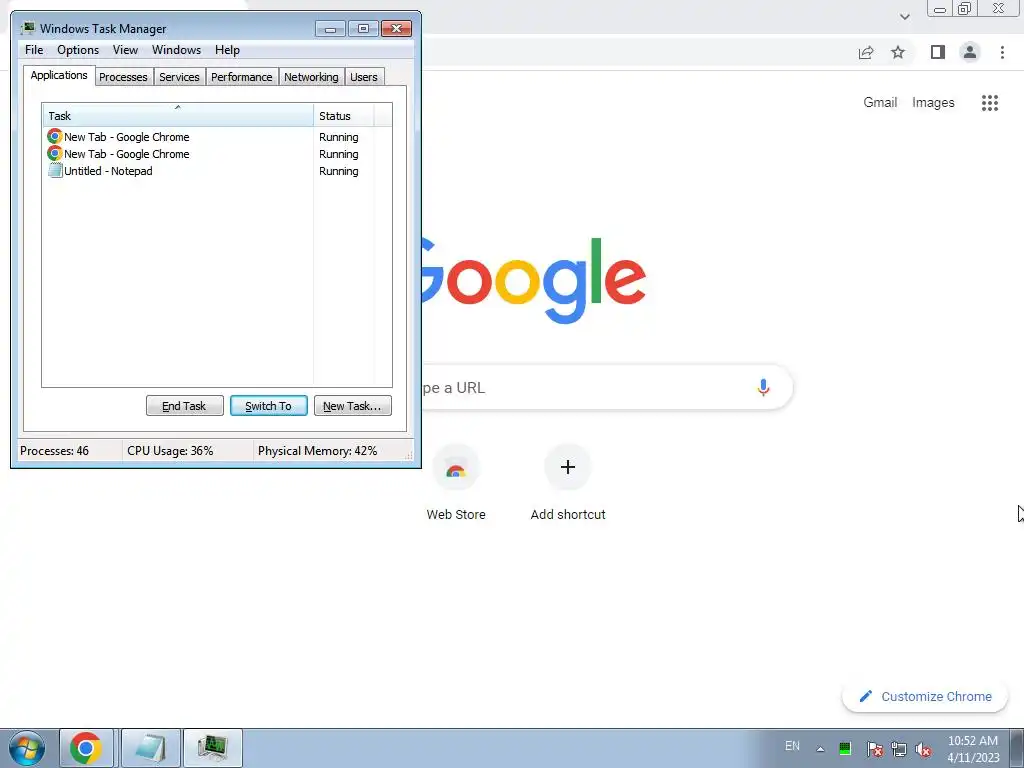Open the Web Store shortcut icon
This screenshot has height=768, width=1024.
(456, 467)
